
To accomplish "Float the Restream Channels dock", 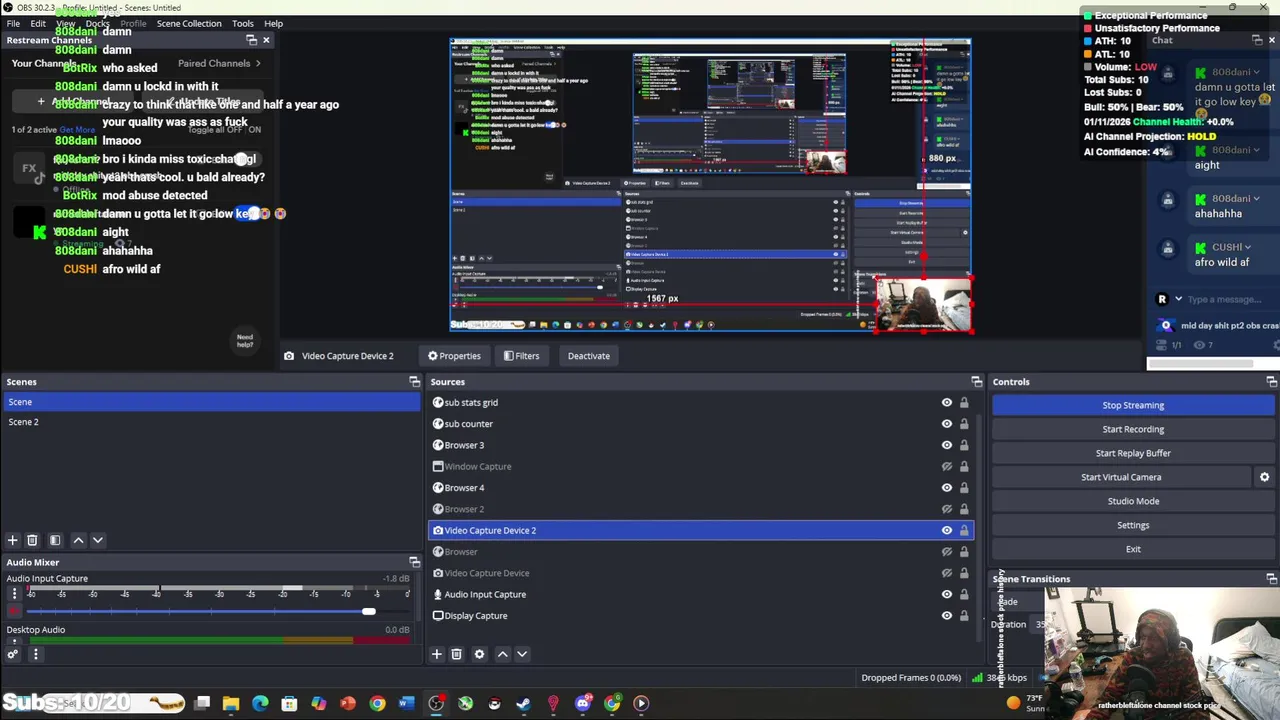I will click(x=251, y=40).
